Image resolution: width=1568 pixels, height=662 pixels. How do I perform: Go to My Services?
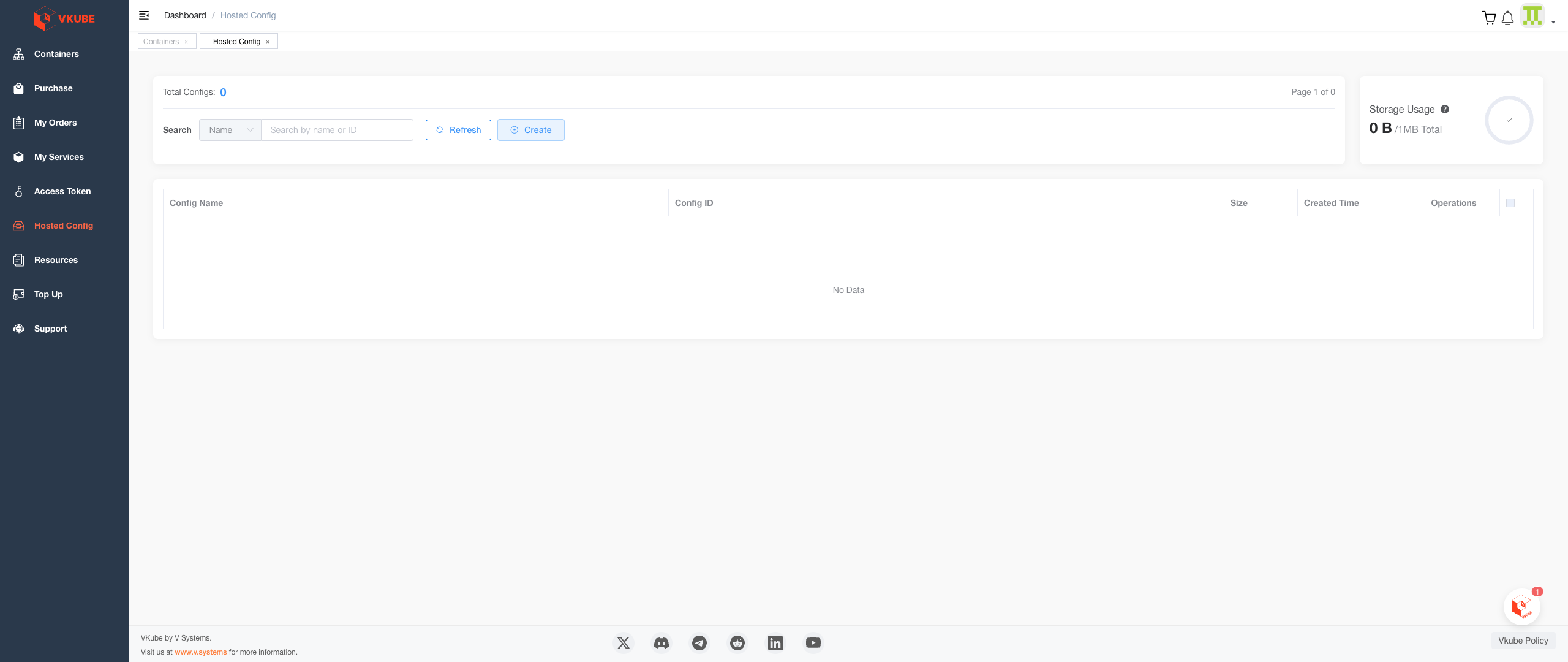click(x=64, y=157)
